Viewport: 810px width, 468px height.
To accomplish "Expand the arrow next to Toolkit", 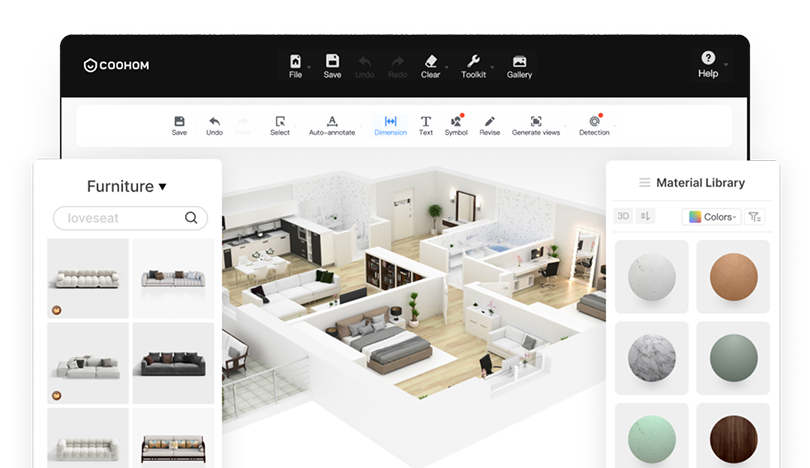I will point(492,67).
